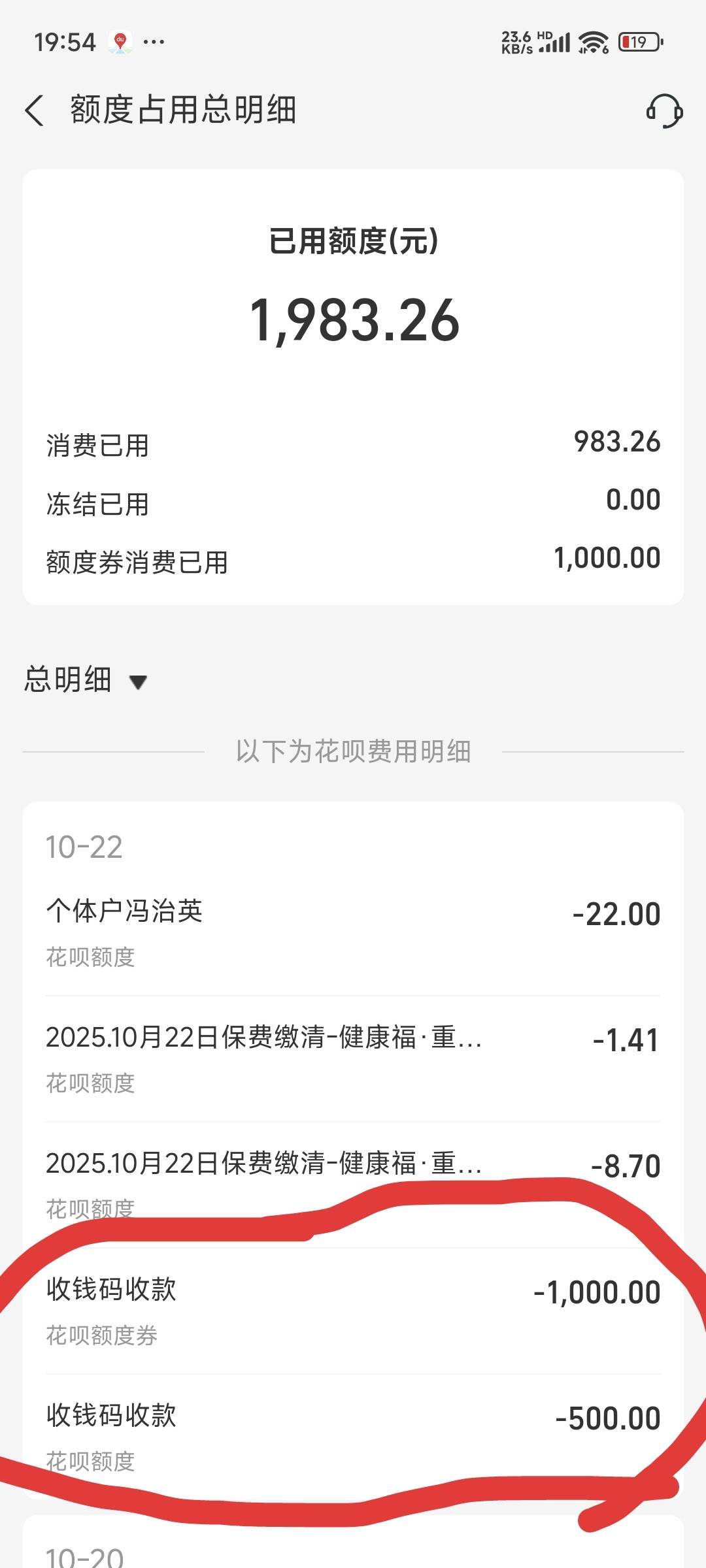Tap the 额度券消费已用 1,000.00 row

click(x=353, y=561)
